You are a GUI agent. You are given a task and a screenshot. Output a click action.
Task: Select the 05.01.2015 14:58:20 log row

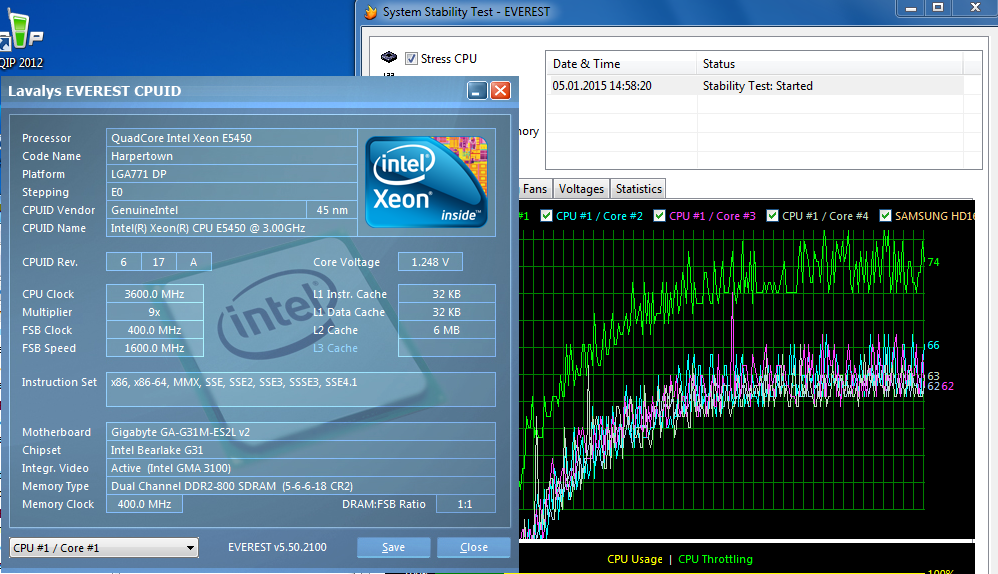point(754,86)
